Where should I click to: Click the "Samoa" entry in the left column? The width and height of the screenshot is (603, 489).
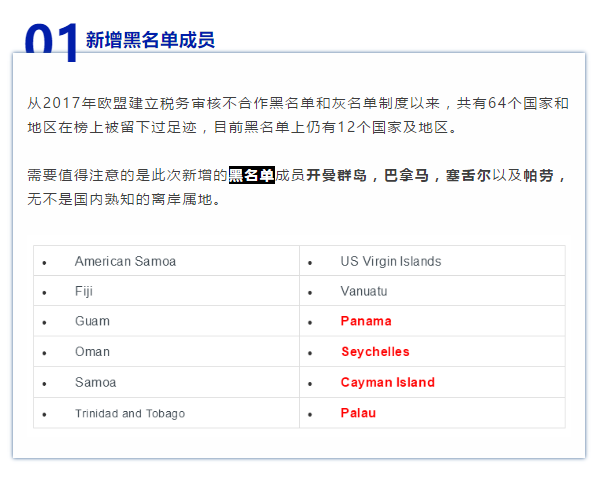tap(95, 382)
